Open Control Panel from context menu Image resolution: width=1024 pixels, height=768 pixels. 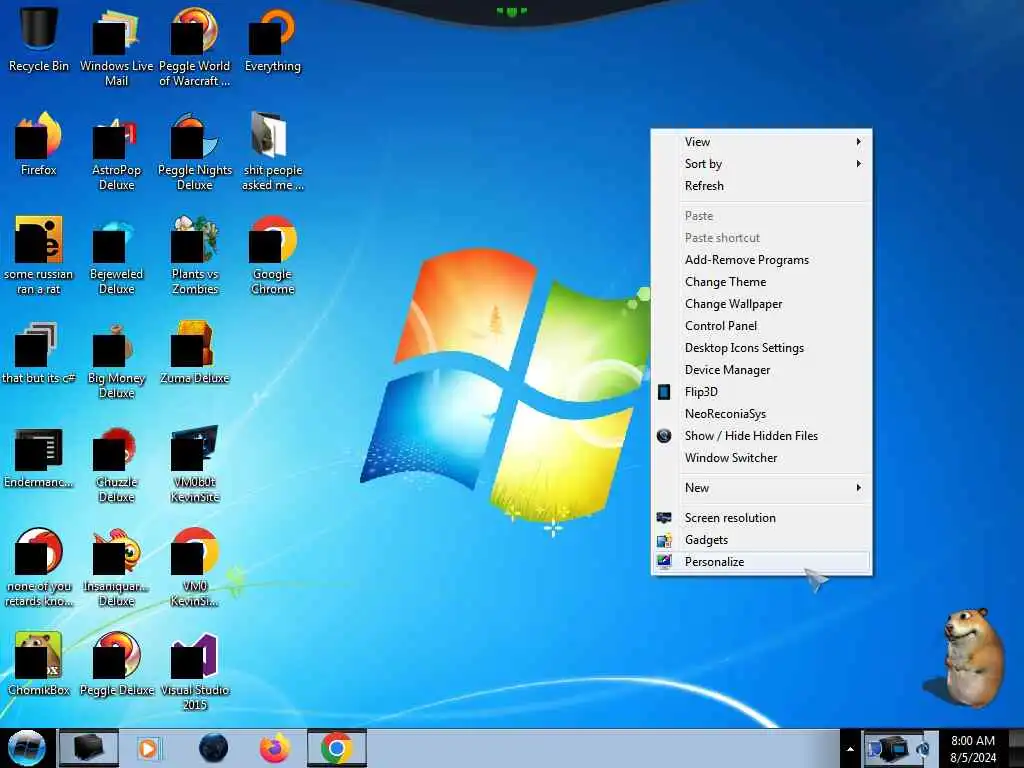click(x=761, y=326)
